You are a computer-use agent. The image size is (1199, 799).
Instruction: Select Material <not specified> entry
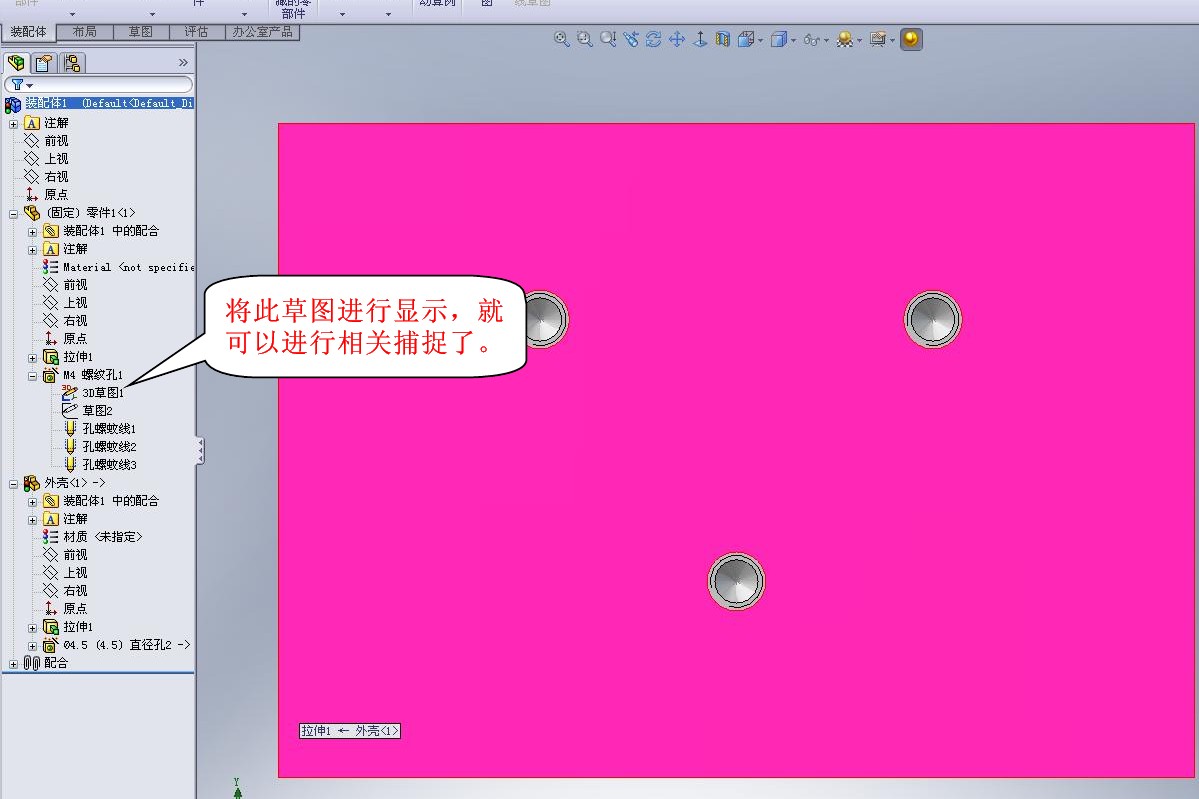[128, 267]
